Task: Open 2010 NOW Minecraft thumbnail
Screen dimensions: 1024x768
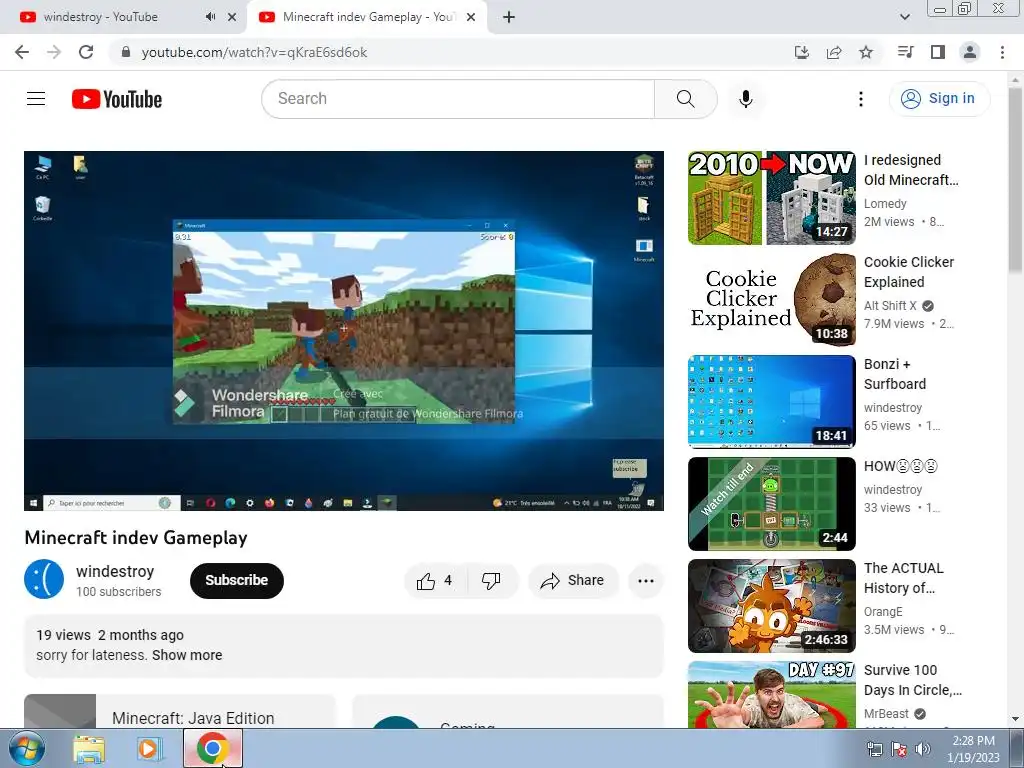Action: (771, 198)
